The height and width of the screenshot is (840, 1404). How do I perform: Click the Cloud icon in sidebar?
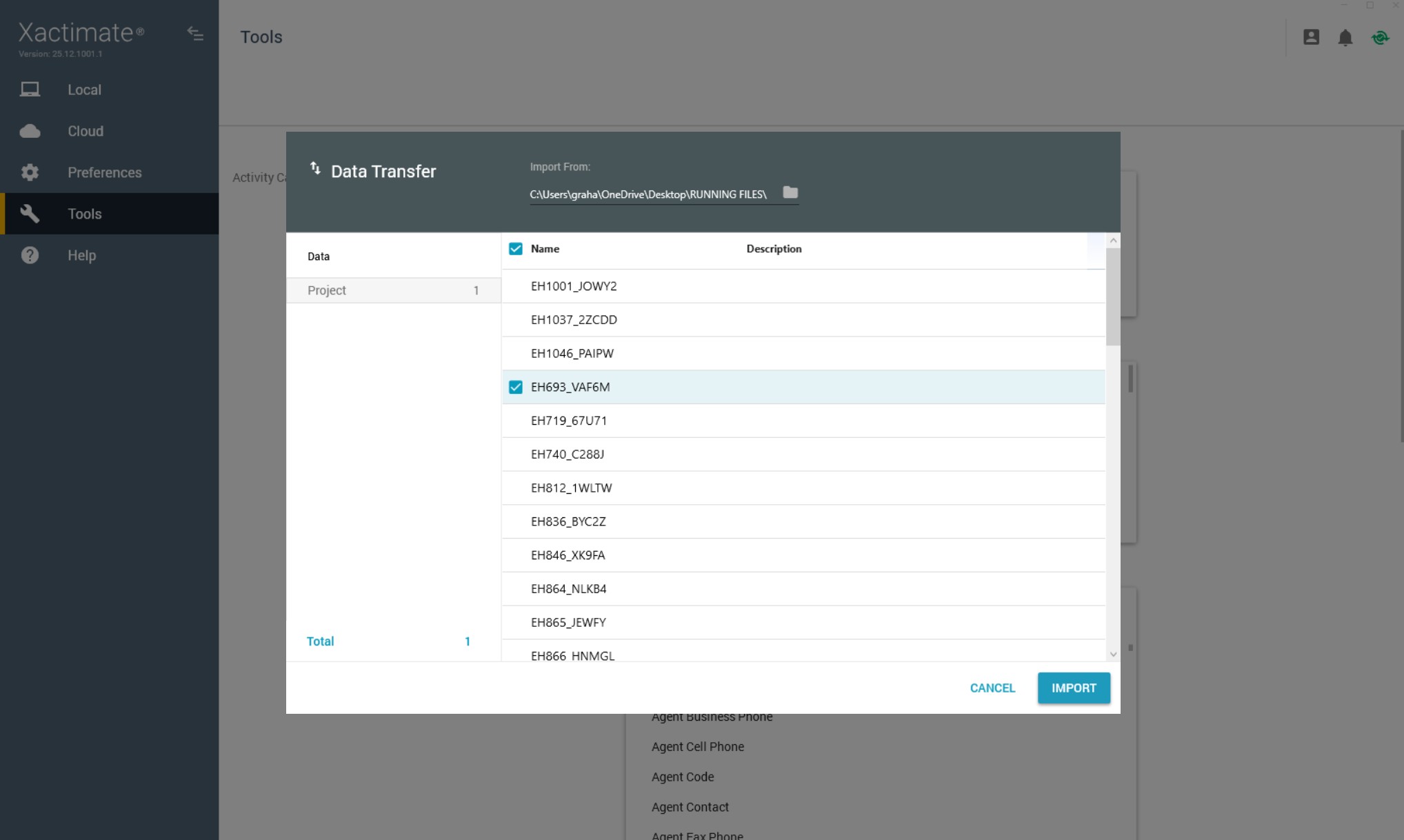pyautogui.click(x=30, y=131)
